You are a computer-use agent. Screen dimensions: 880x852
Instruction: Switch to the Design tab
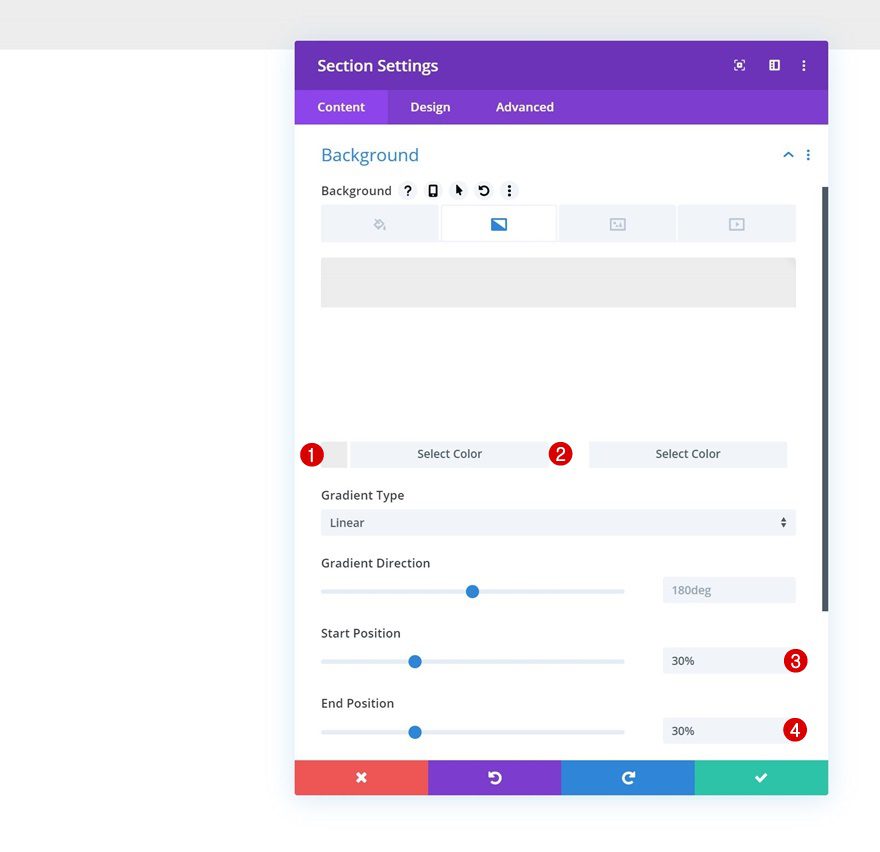[430, 107]
